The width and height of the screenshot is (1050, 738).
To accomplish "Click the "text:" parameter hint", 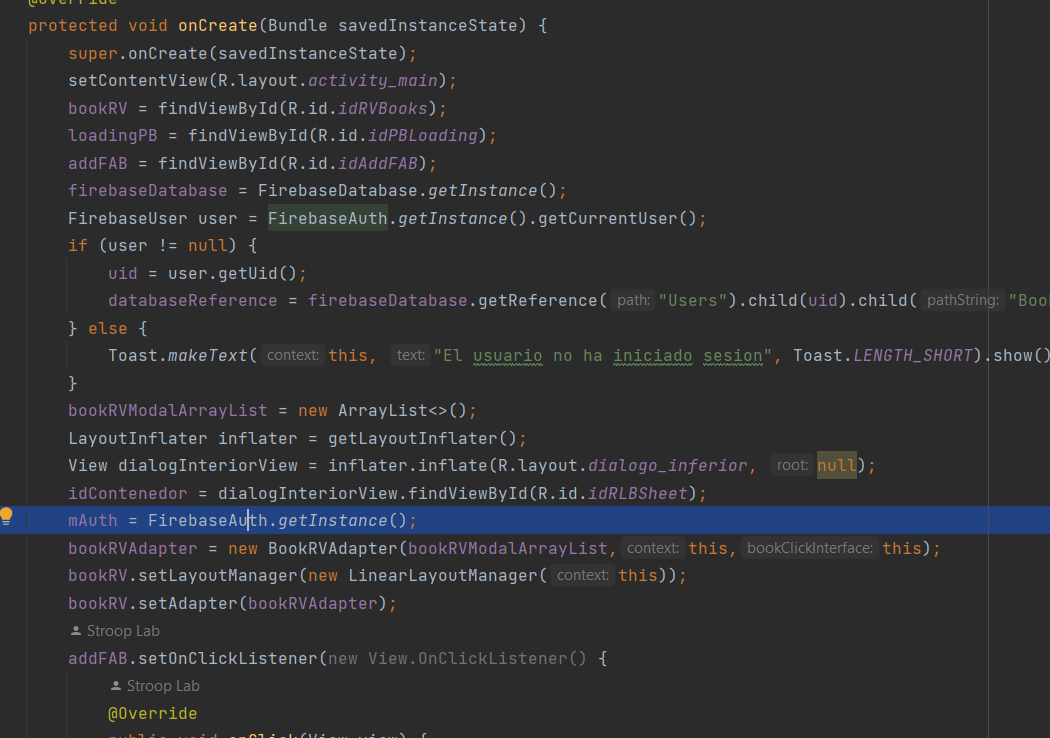I will point(410,355).
